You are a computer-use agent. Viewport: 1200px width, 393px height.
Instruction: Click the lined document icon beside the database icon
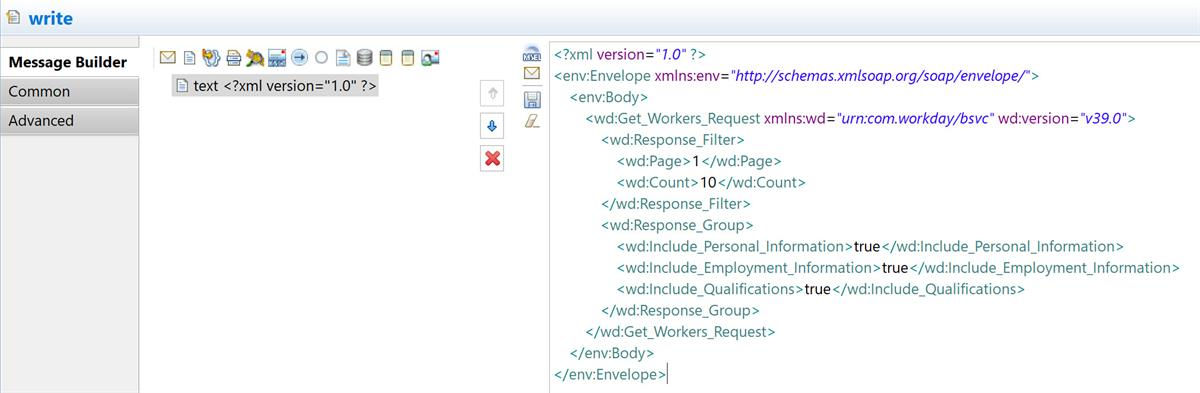tap(343, 57)
